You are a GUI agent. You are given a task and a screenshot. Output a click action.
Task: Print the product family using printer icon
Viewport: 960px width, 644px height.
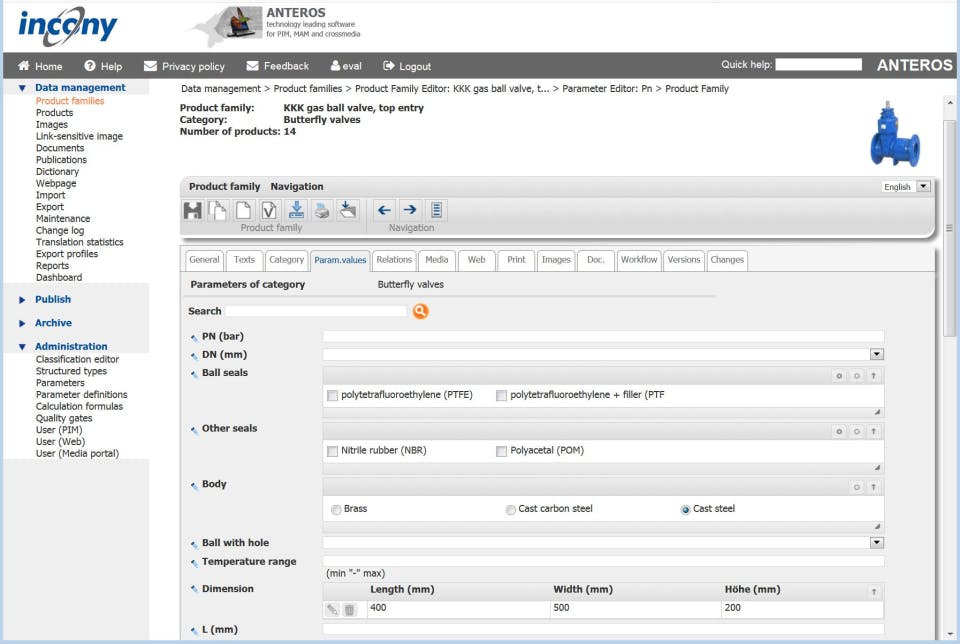click(322, 211)
